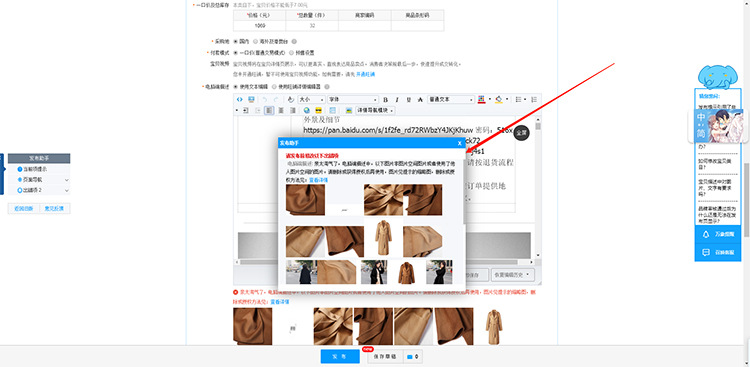Click the ordered list icon
Viewport: 750px width, 367px height.
click(534, 100)
